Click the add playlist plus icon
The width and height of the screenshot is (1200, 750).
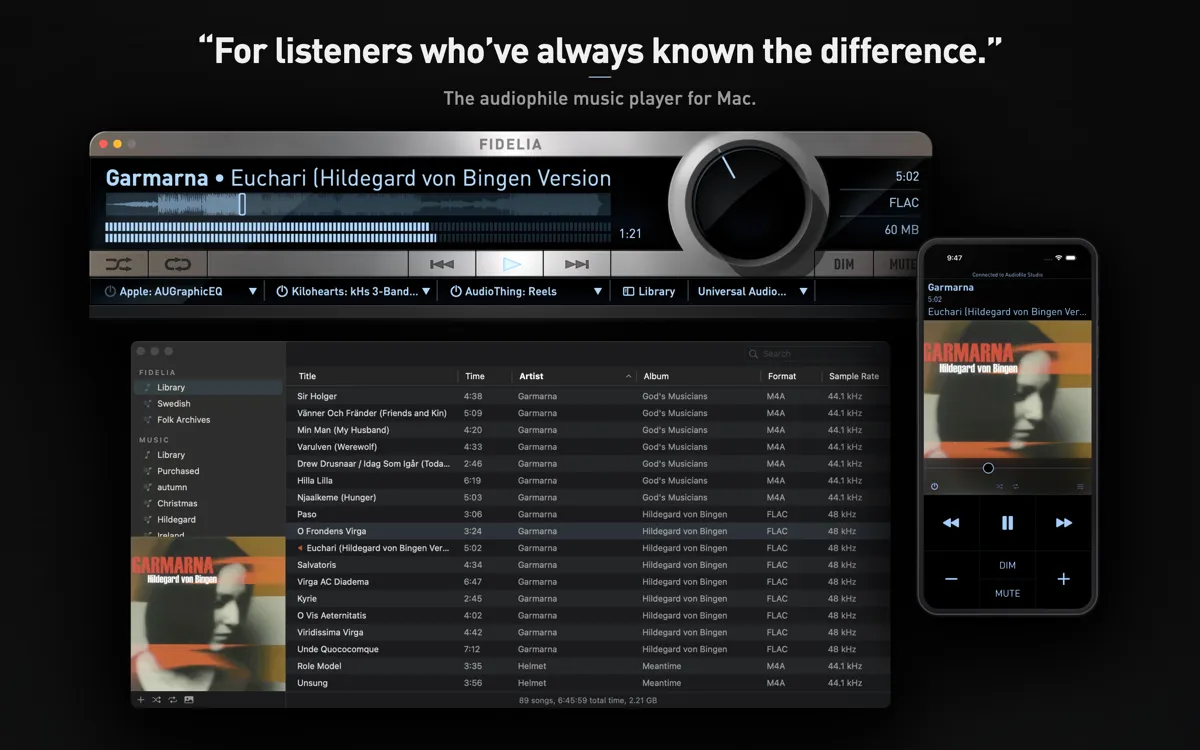click(x=141, y=700)
